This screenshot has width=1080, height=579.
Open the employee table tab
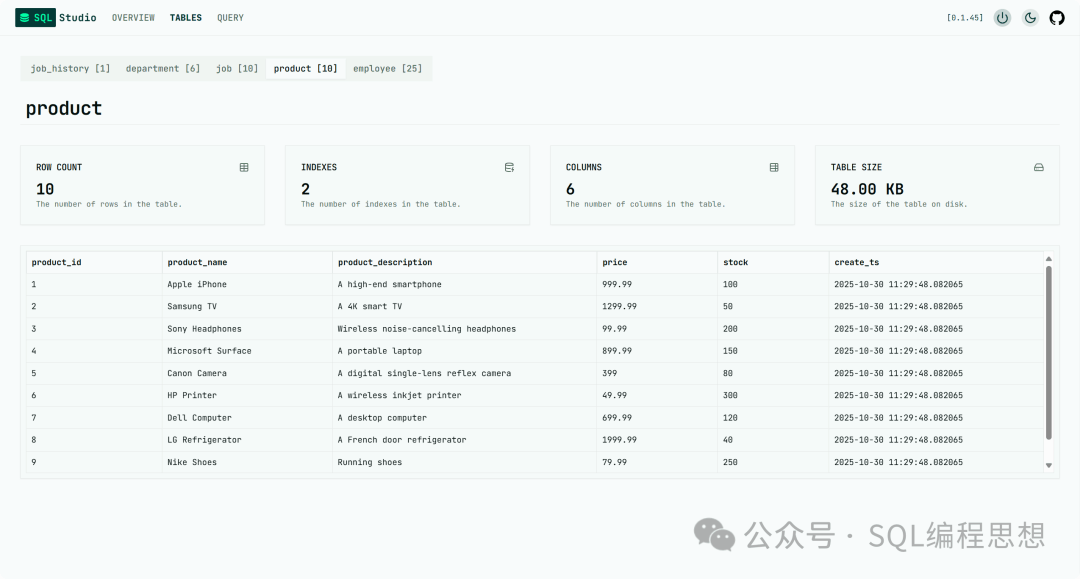[x=387, y=69]
